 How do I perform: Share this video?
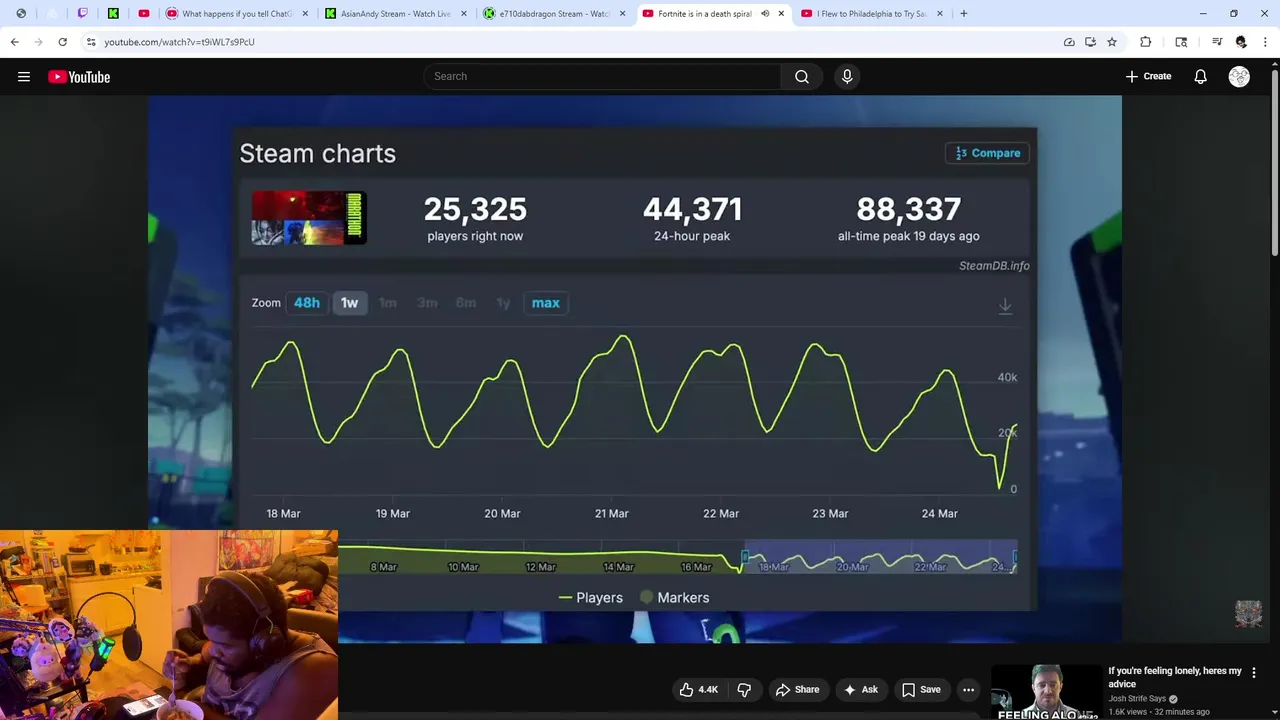(x=797, y=689)
